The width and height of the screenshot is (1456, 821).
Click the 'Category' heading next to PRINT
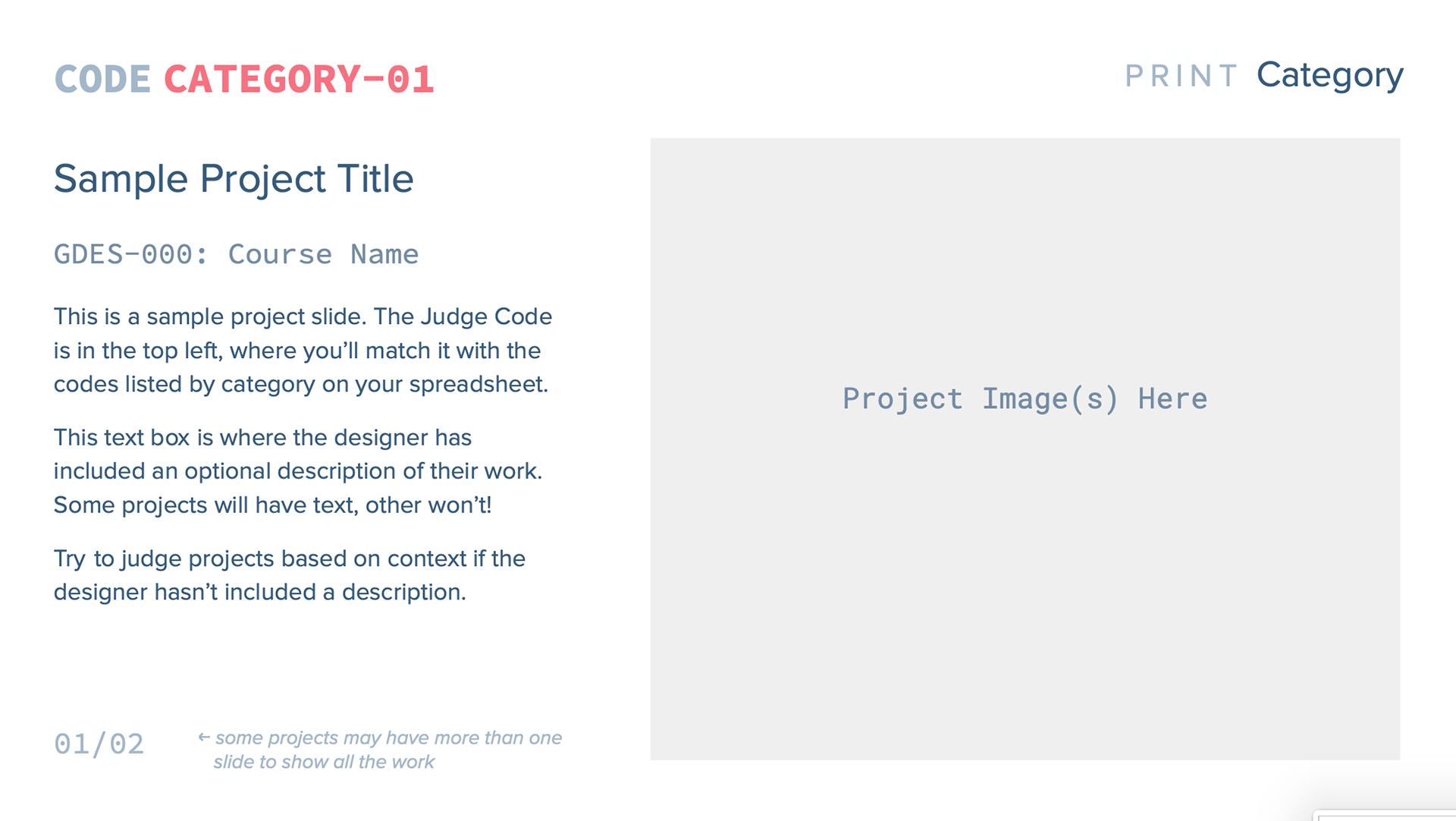click(1329, 76)
